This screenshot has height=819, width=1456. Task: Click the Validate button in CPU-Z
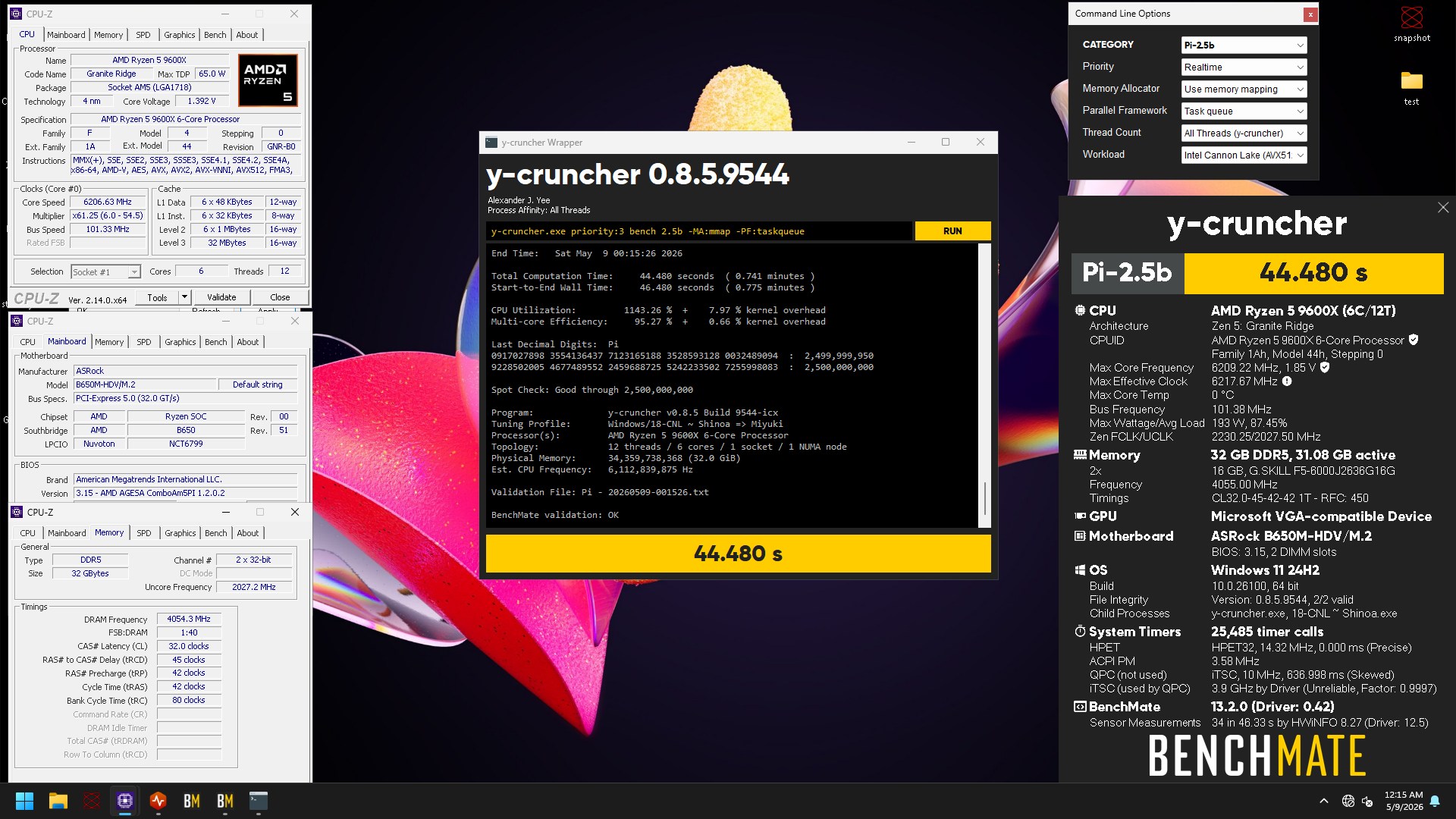click(221, 297)
